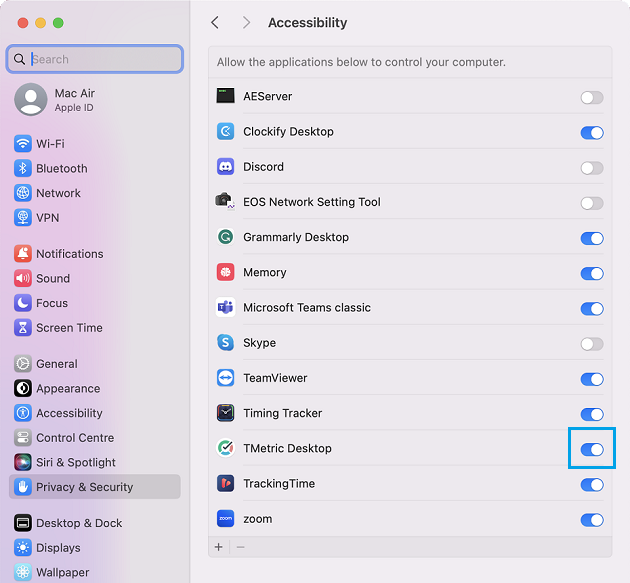Click the user account avatar
630x583 pixels.
pos(31,99)
